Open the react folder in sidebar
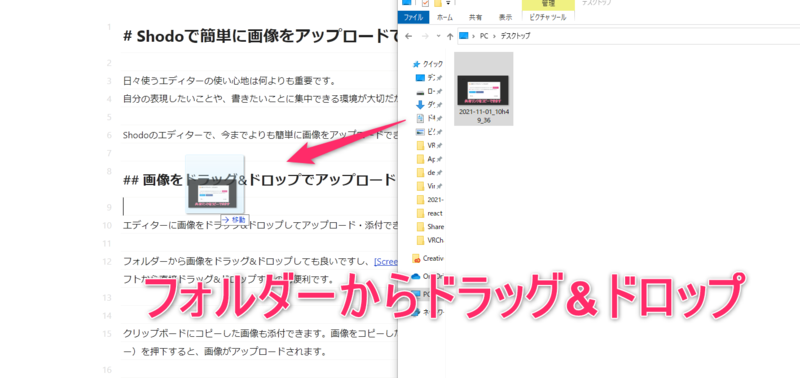The height and width of the screenshot is (378, 800). click(429, 213)
